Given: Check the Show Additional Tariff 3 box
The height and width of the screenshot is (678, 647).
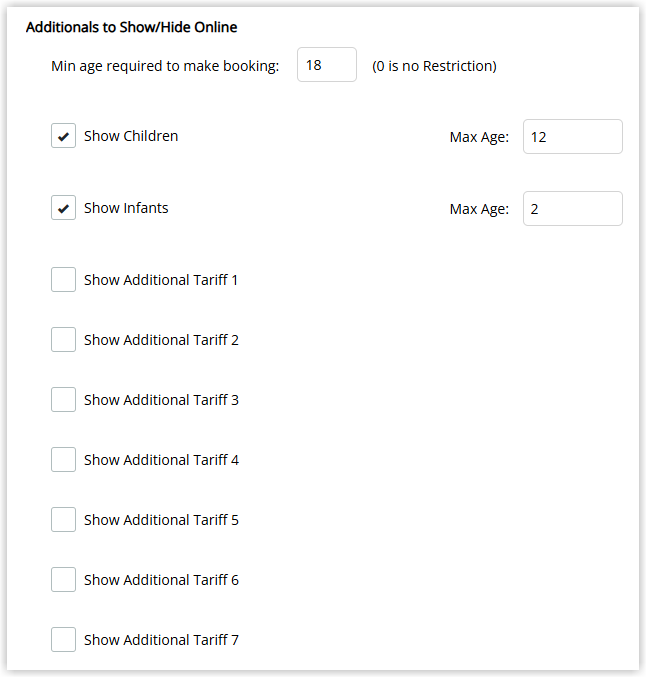Looking at the screenshot, I should 64,400.
